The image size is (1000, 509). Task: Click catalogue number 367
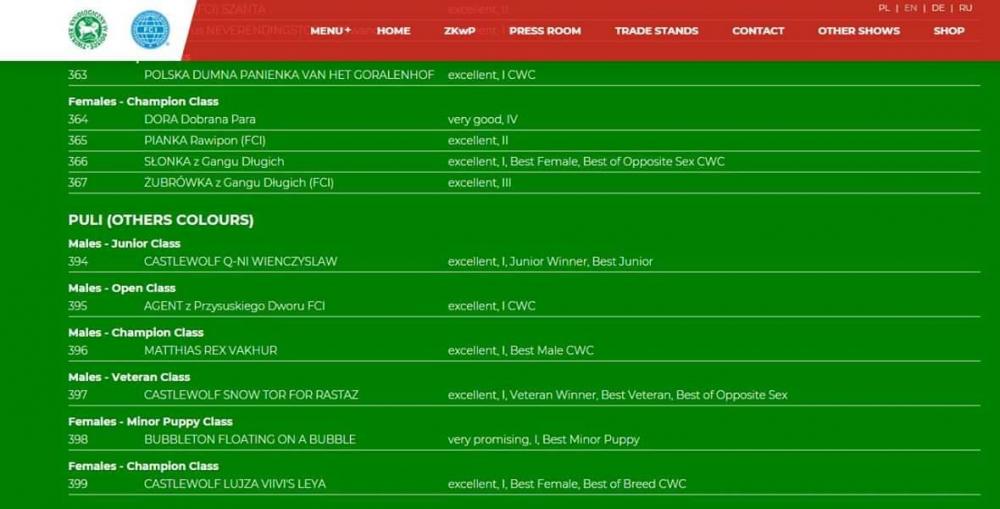78,182
